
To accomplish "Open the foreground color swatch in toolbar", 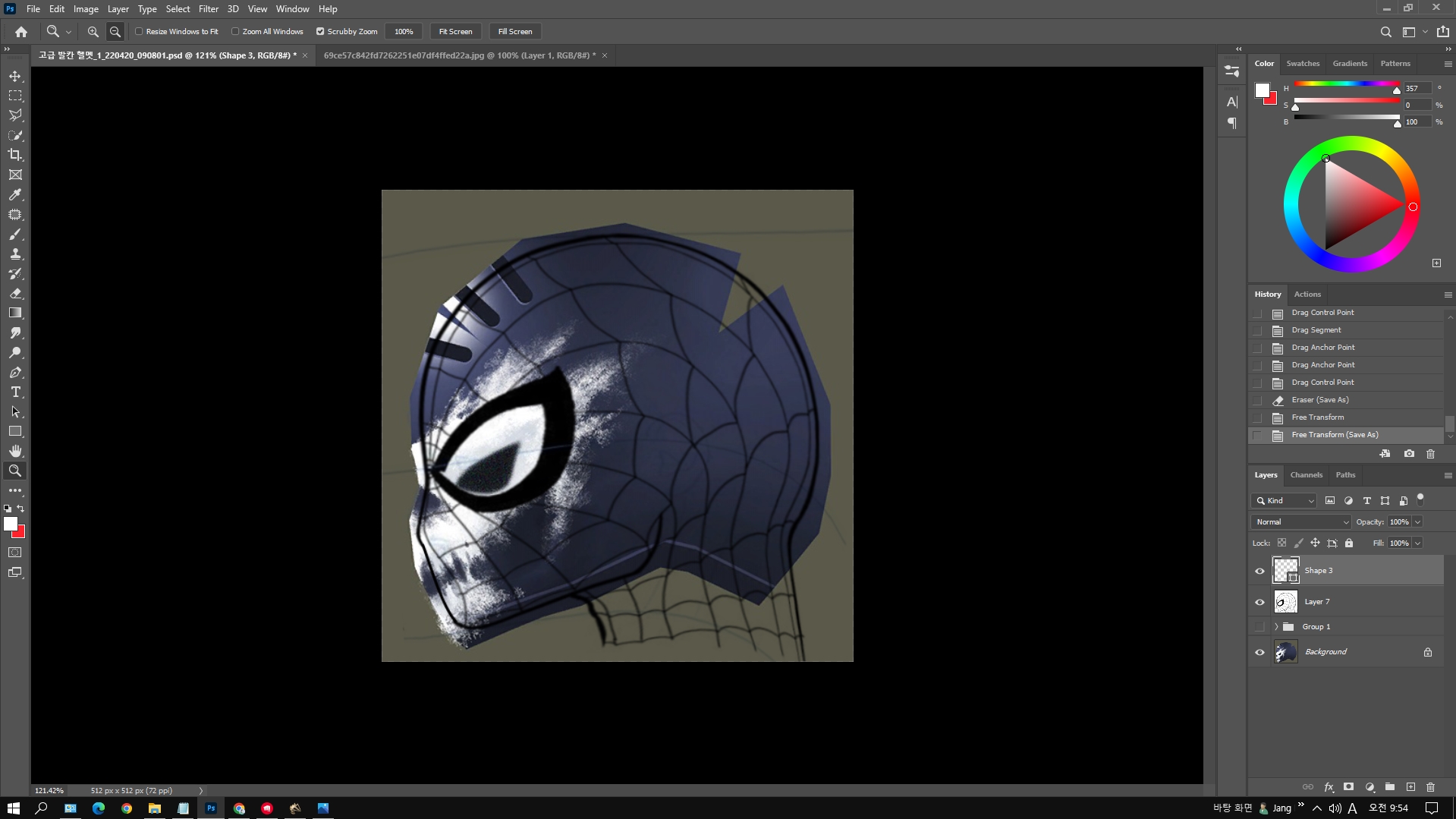I will tap(11, 524).
